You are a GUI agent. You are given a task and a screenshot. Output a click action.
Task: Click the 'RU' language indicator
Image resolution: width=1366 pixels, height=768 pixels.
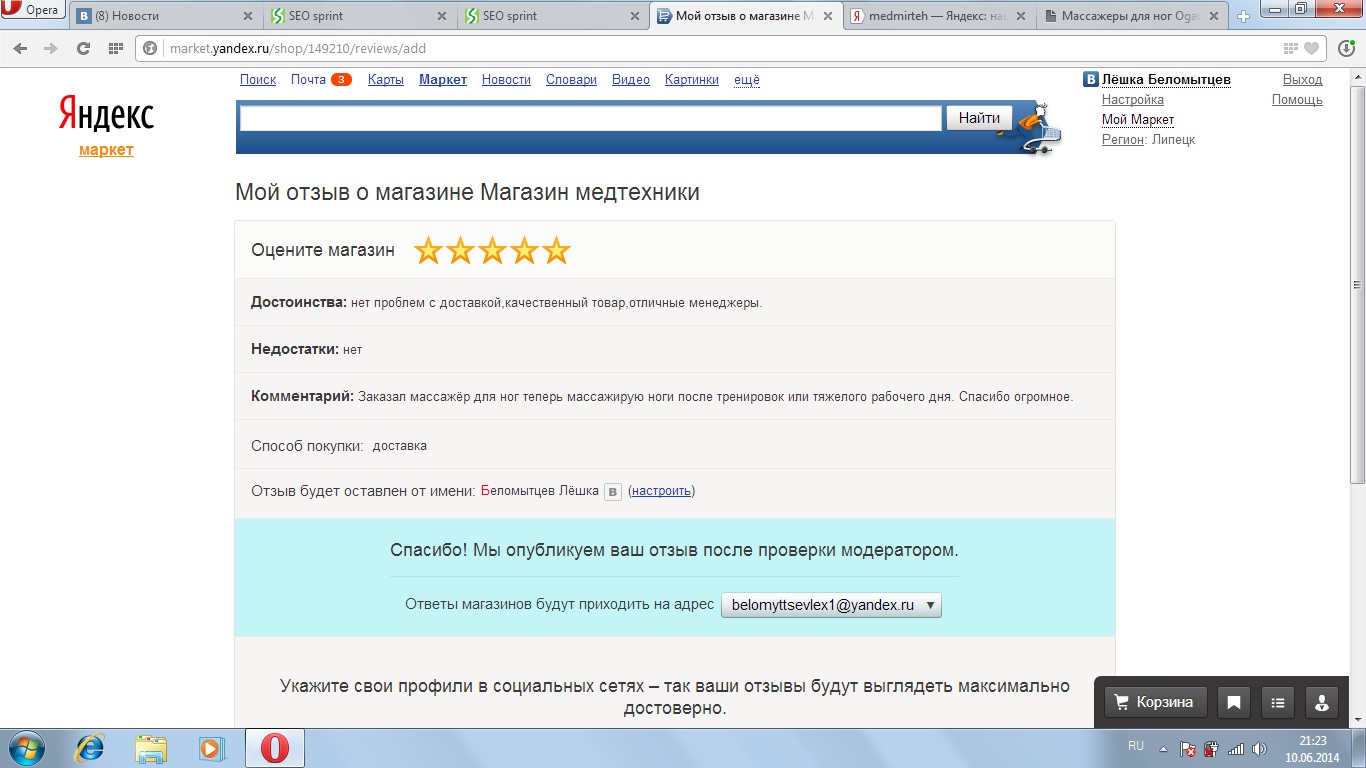[x=1136, y=746]
